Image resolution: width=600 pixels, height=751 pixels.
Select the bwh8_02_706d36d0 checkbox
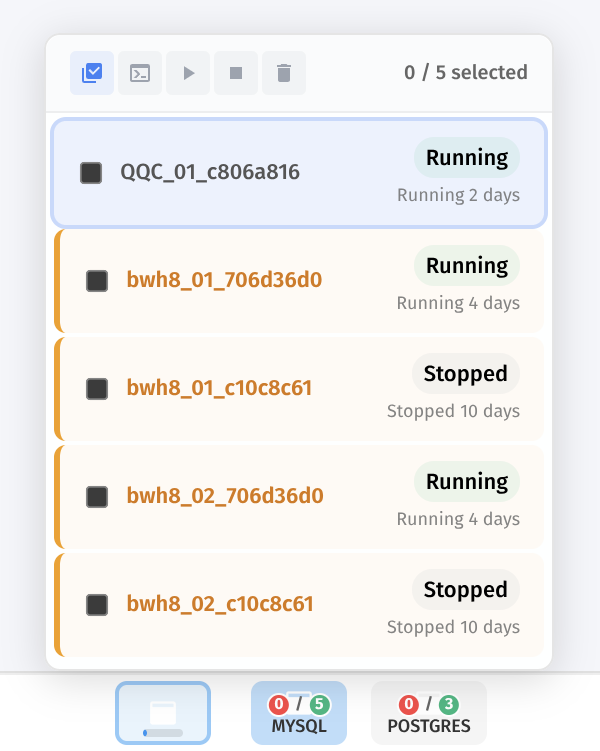pos(97,497)
